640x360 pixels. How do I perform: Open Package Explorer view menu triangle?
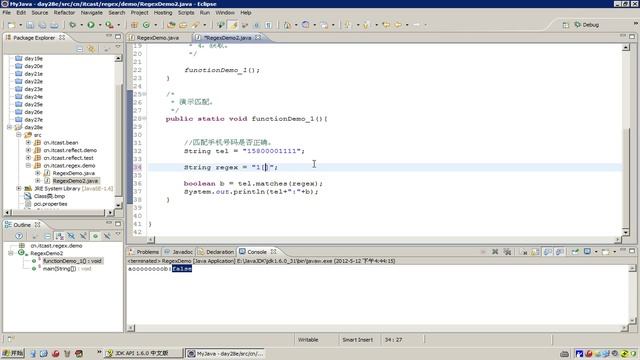[118, 47]
